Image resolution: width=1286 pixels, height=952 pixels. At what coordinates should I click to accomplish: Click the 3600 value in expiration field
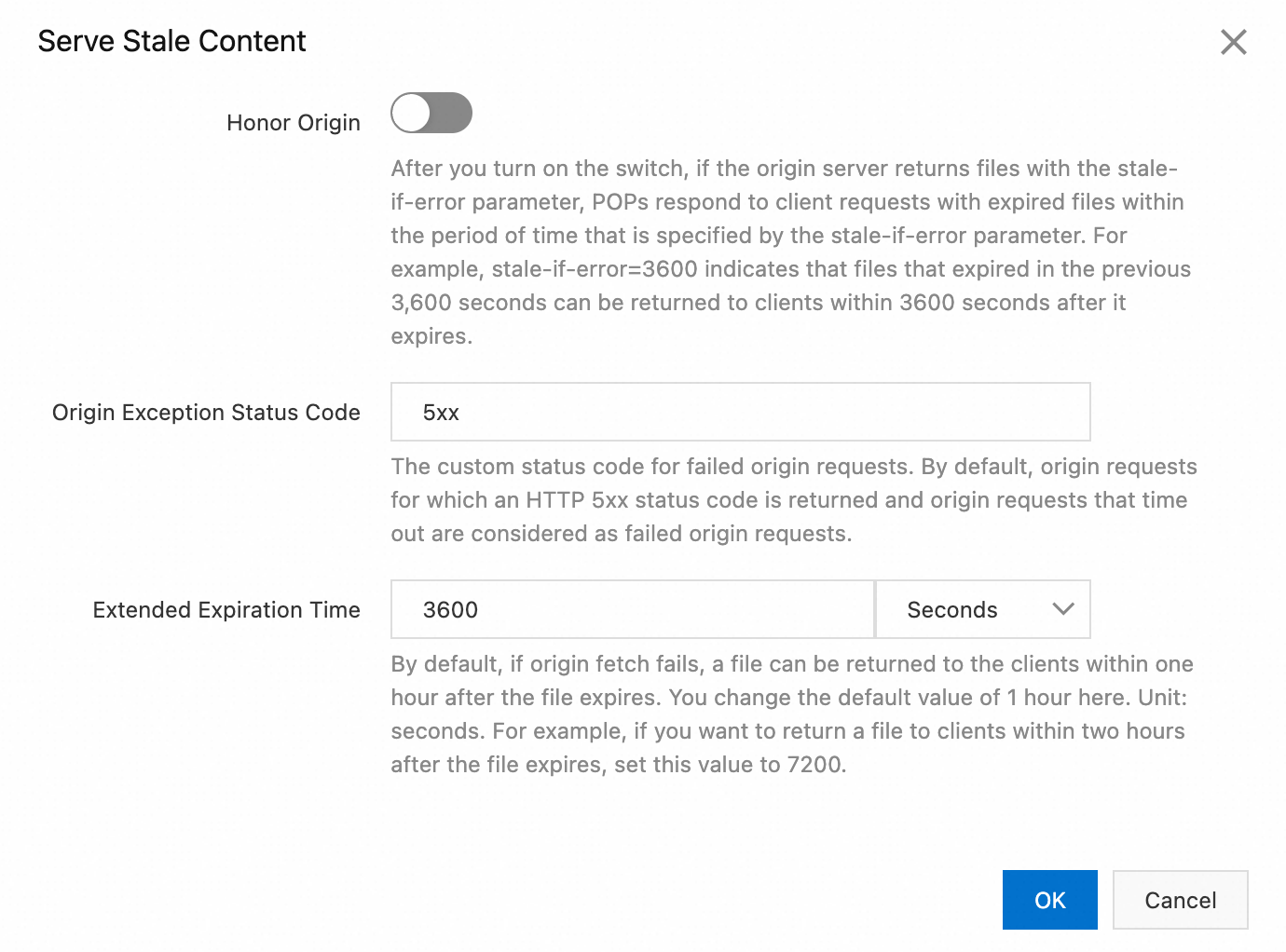450,610
